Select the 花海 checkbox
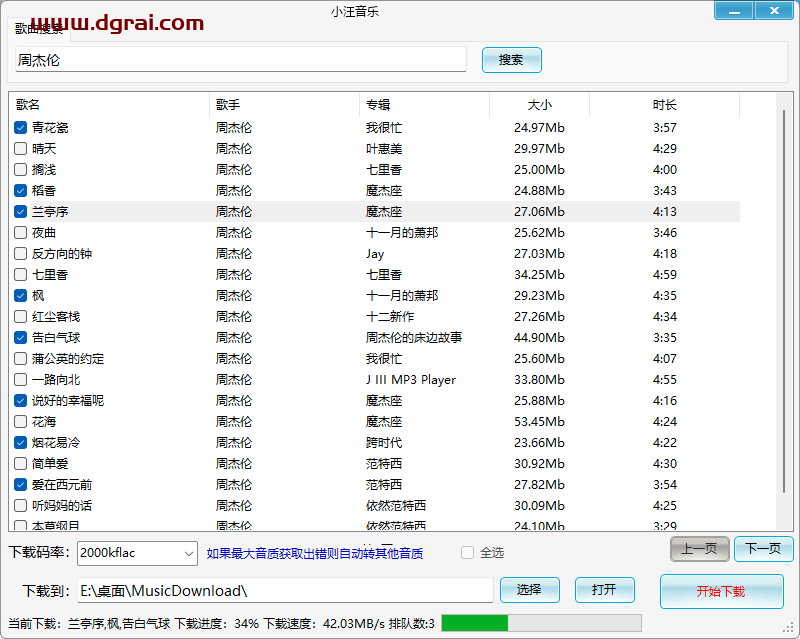 click(x=20, y=422)
